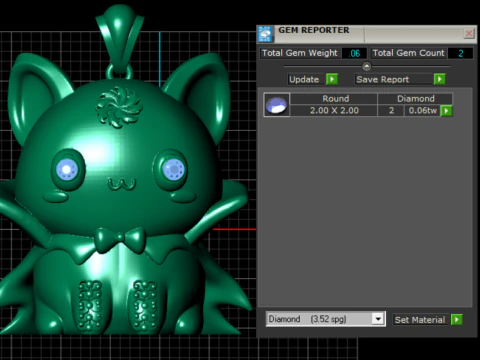Click the 0.06tw weight cell
The image size is (480, 360).
tap(423, 111)
